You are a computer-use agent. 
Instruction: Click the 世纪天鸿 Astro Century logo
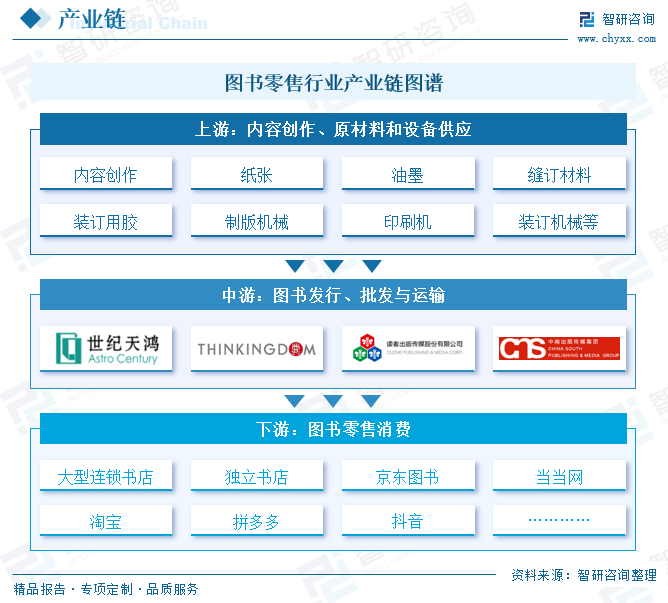click(106, 349)
